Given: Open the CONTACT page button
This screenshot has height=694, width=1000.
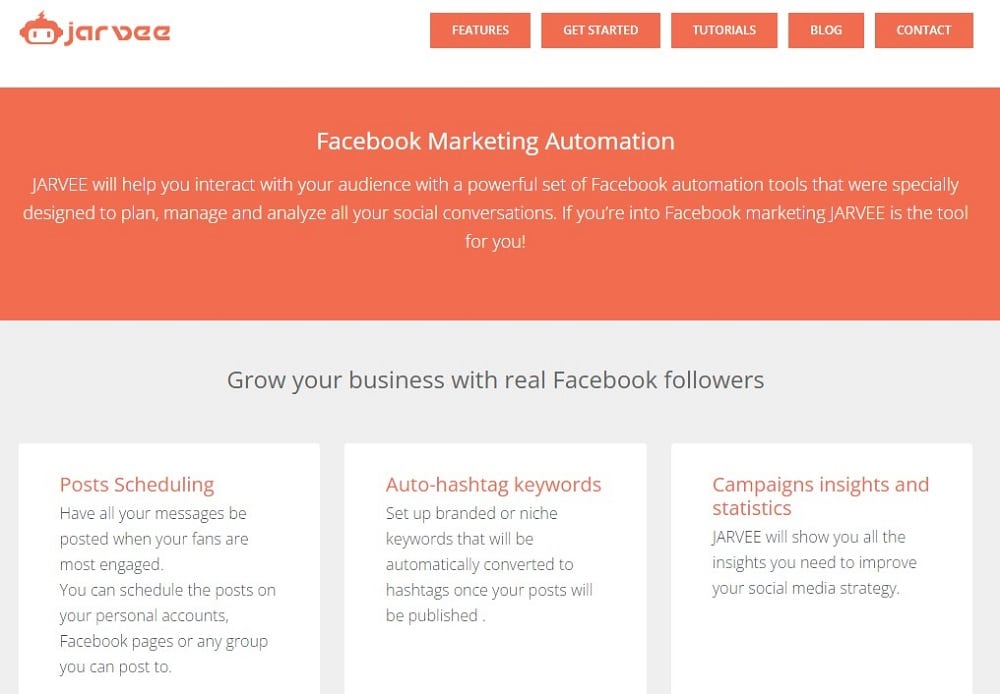Looking at the screenshot, I should click(x=923, y=30).
